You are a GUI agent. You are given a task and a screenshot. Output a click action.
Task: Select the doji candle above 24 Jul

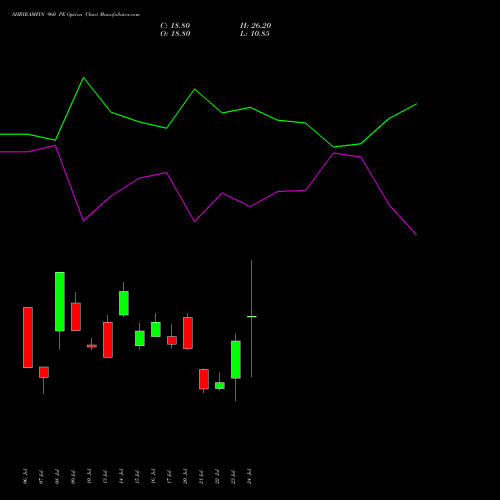(252, 316)
